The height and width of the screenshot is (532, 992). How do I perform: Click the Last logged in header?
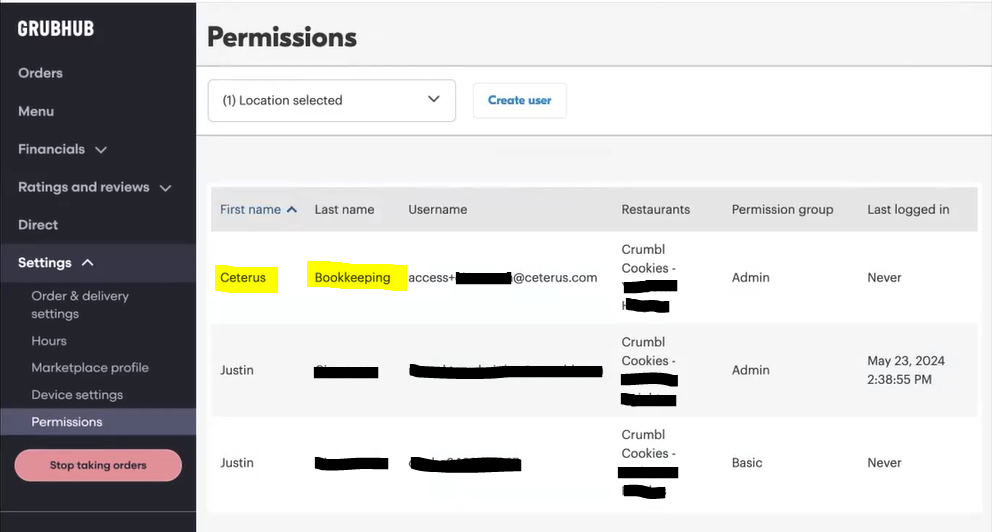908,209
